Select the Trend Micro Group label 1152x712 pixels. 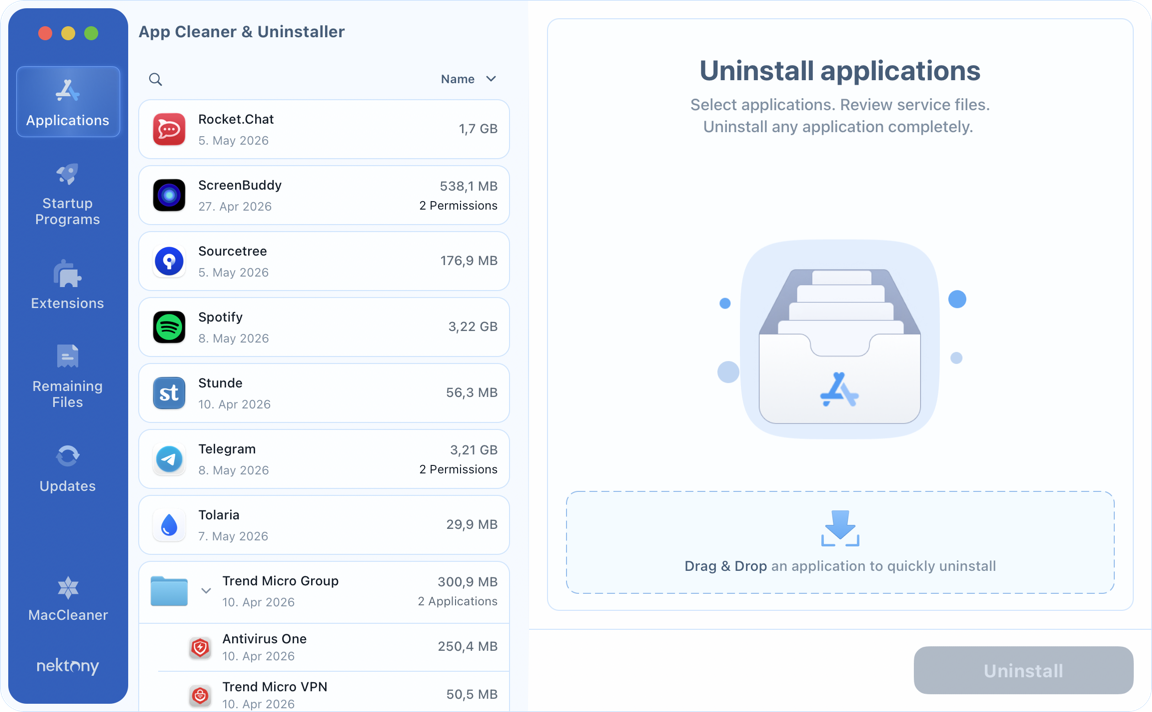tap(281, 580)
